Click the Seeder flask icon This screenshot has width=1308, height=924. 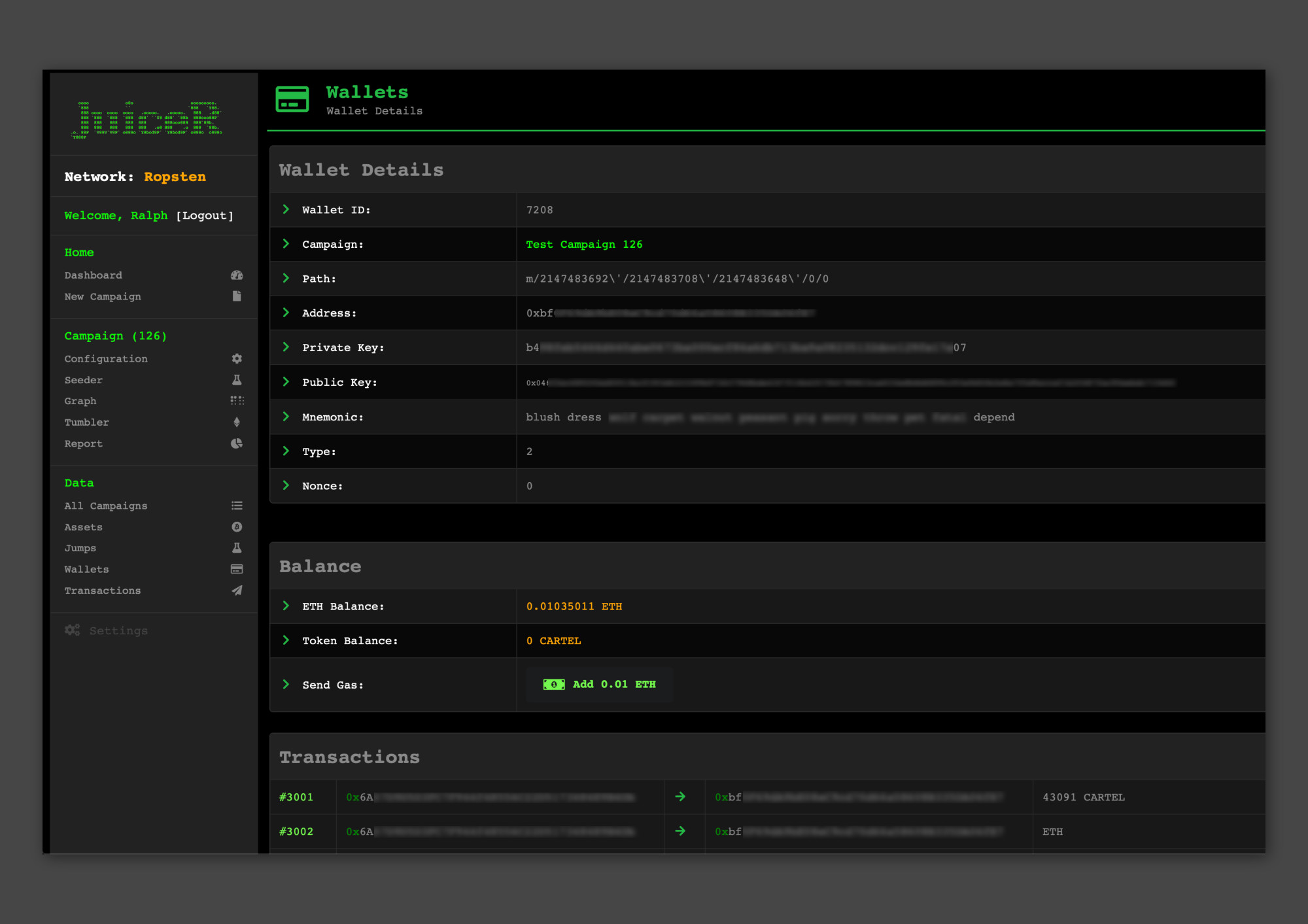click(237, 380)
